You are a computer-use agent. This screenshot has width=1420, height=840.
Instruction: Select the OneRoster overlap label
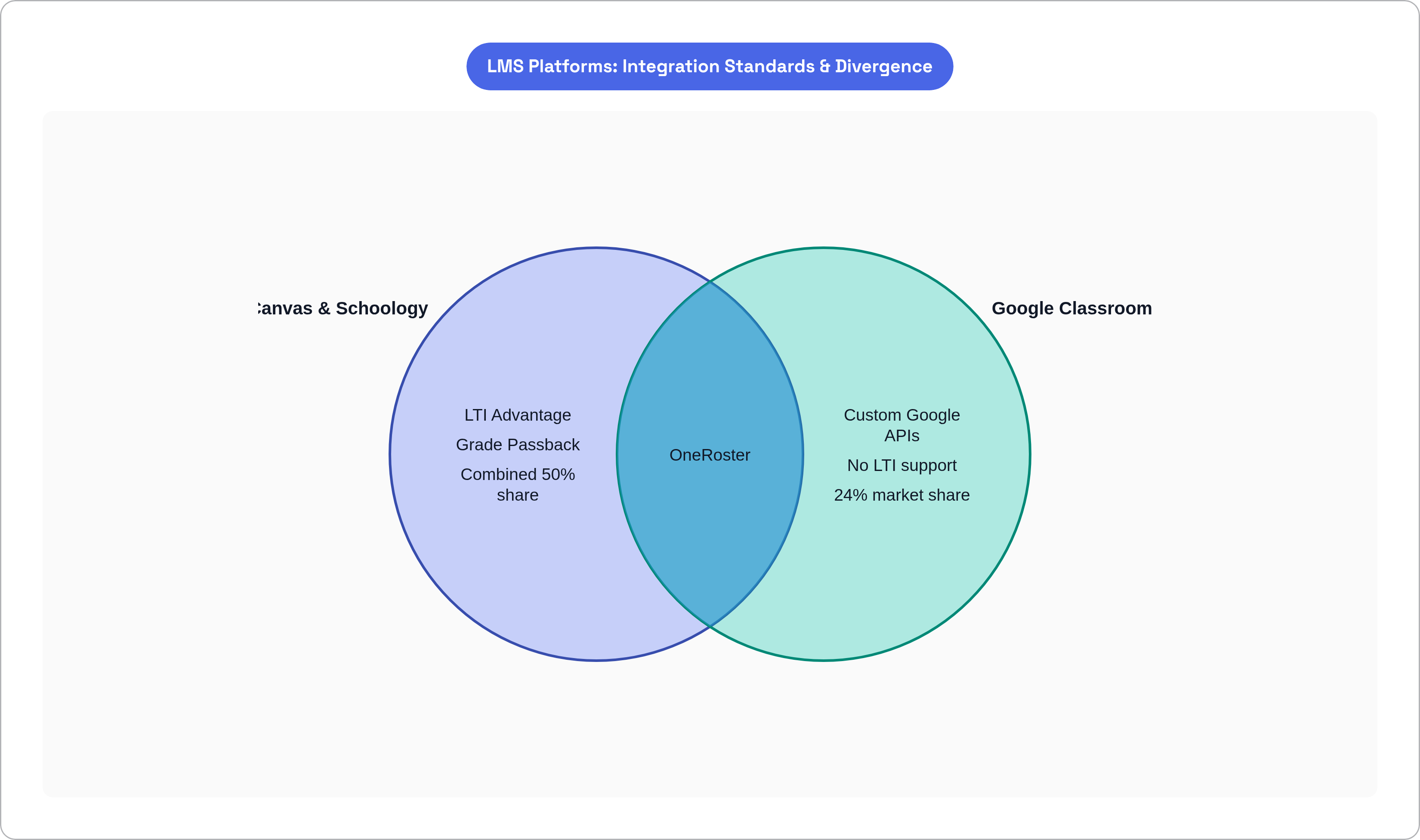(x=710, y=455)
